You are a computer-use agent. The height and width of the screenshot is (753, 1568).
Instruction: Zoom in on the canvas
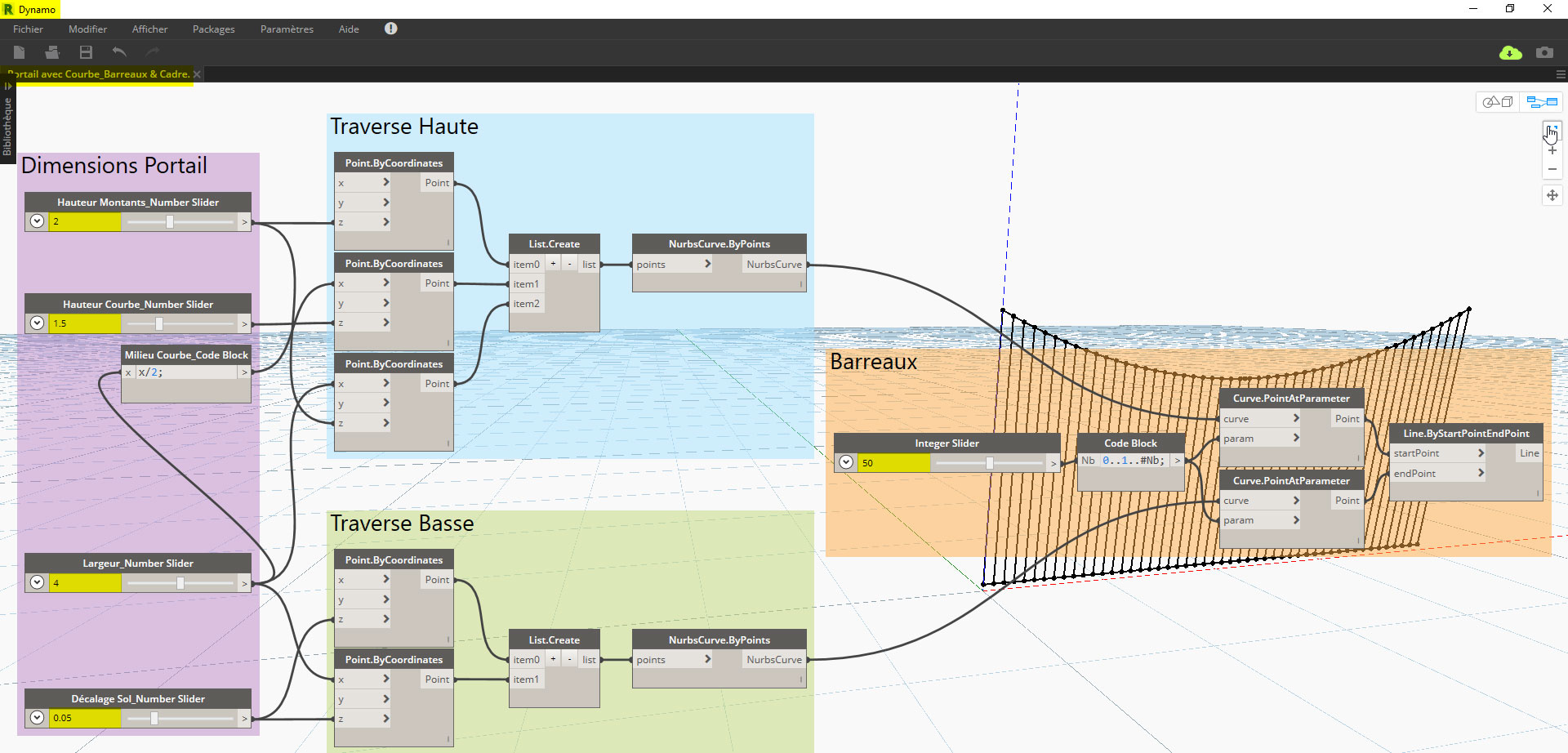click(x=1552, y=149)
